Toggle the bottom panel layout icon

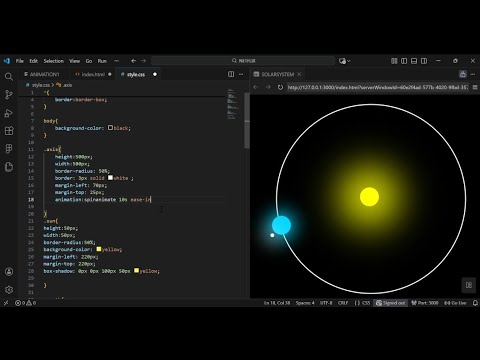[x=414, y=61]
